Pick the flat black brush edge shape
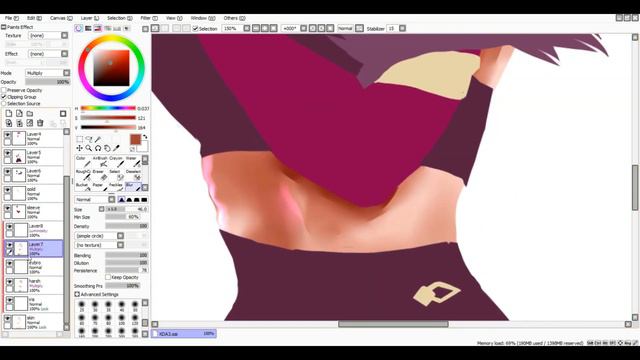The height and width of the screenshot is (360, 640). 144,200
